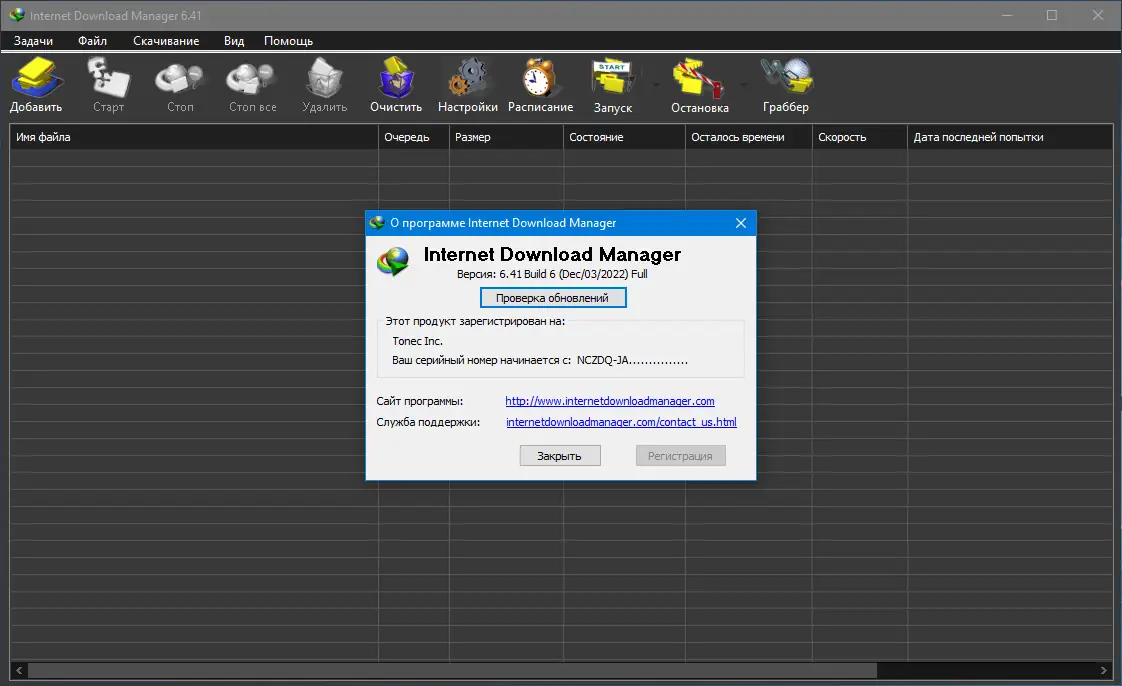
Task: Click the Очистить completed downloads icon
Action: click(395, 83)
